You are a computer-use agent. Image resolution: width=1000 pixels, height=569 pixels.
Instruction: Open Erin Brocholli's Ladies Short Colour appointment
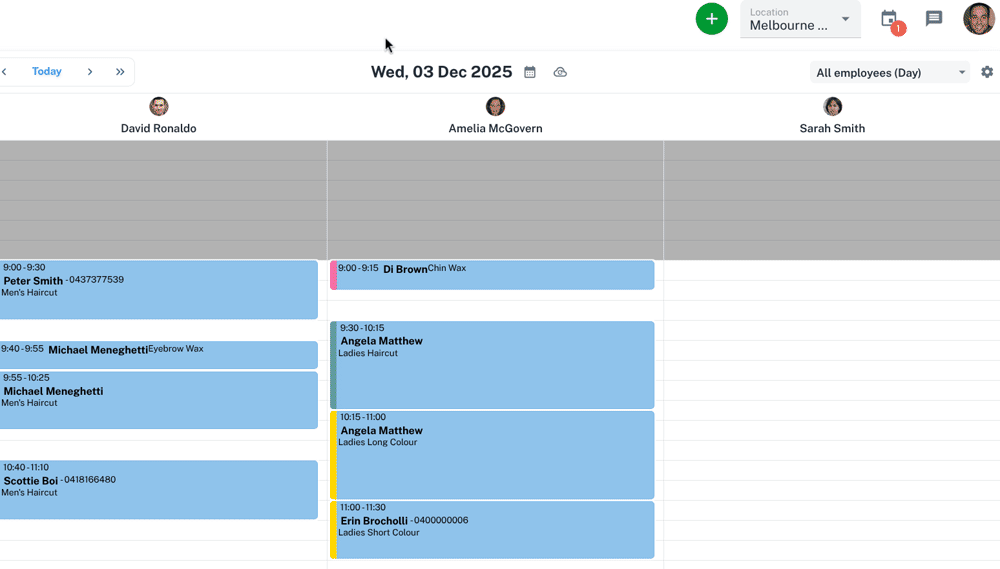click(495, 530)
